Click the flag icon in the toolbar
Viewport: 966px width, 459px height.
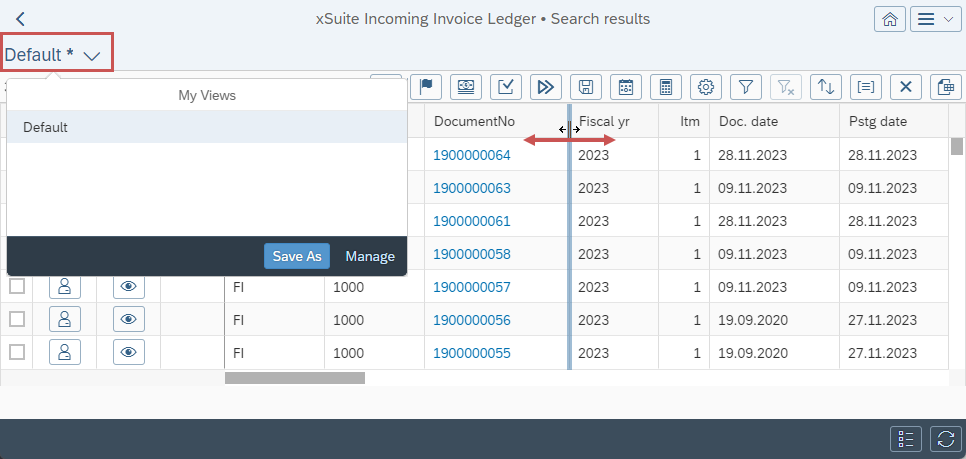(426, 87)
